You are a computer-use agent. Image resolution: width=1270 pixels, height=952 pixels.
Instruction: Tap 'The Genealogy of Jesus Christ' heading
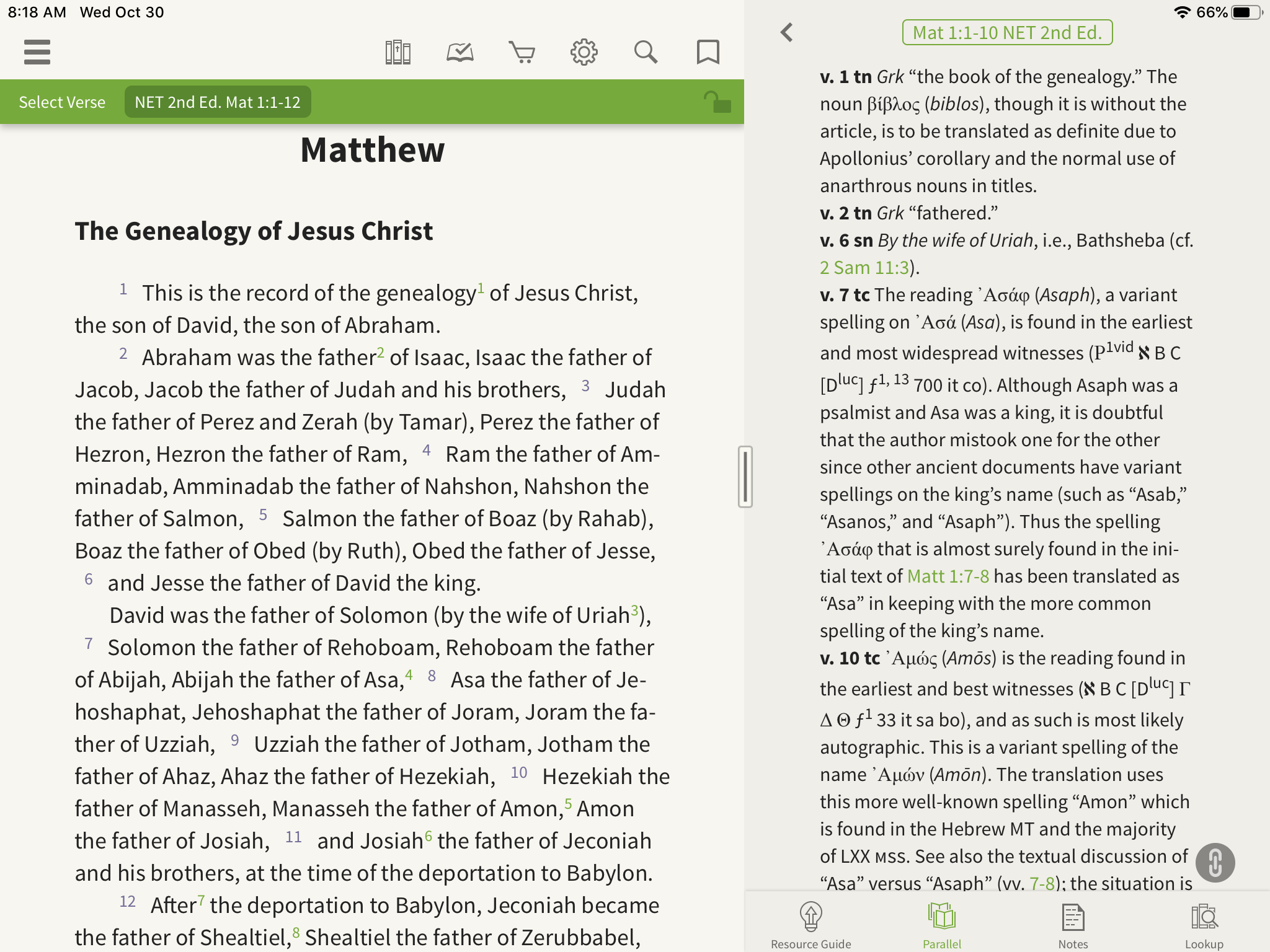coord(254,231)
